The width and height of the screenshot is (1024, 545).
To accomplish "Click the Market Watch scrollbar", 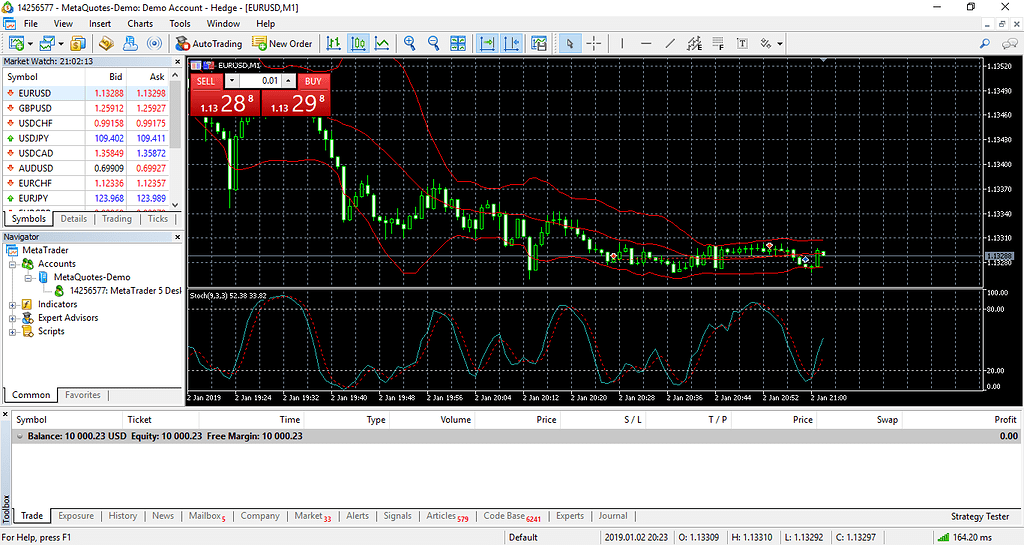I will coord(176,140).
